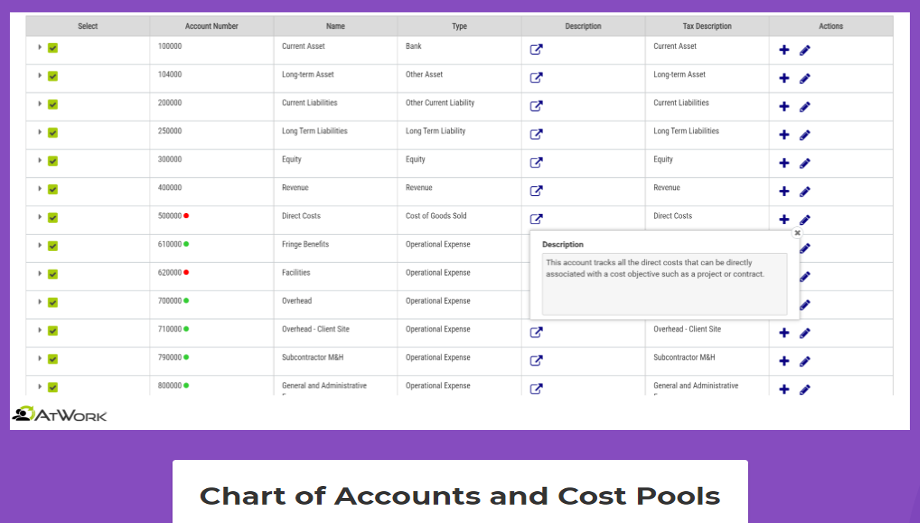Edit the Current Liabilities account

click(805, 106)
